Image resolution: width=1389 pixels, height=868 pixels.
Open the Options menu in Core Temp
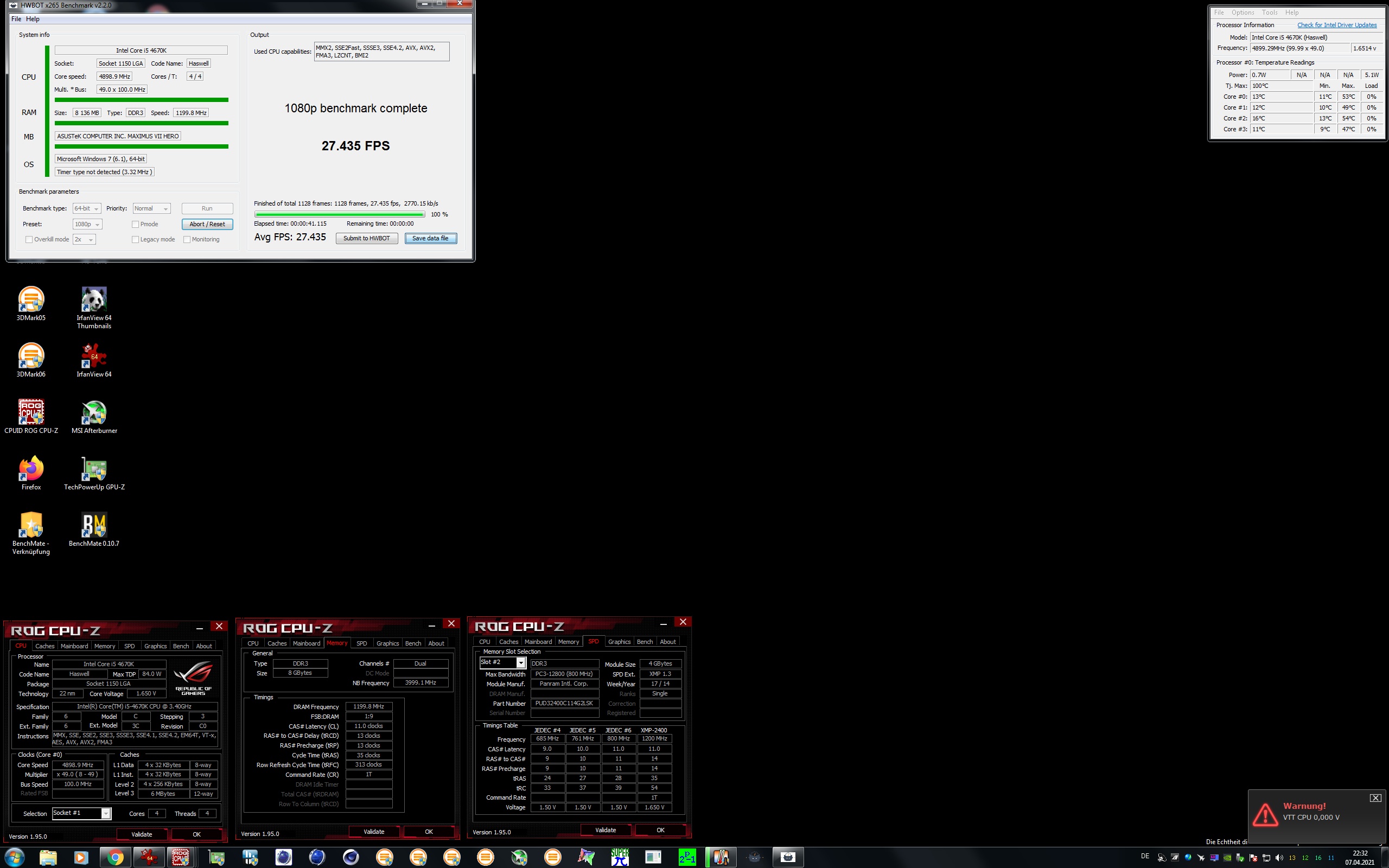[x=1243, y=12]
